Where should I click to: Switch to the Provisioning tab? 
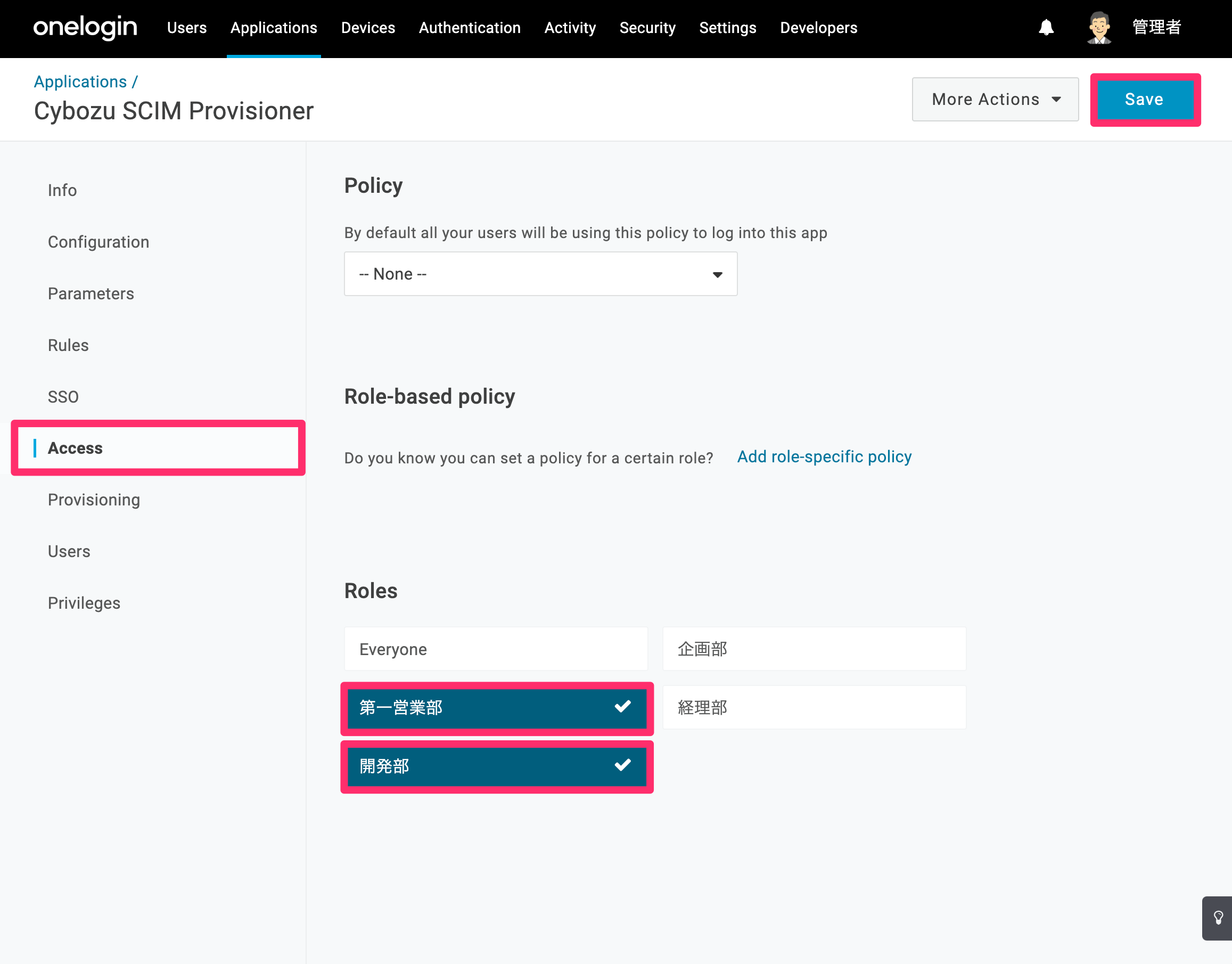pos(94,500)
